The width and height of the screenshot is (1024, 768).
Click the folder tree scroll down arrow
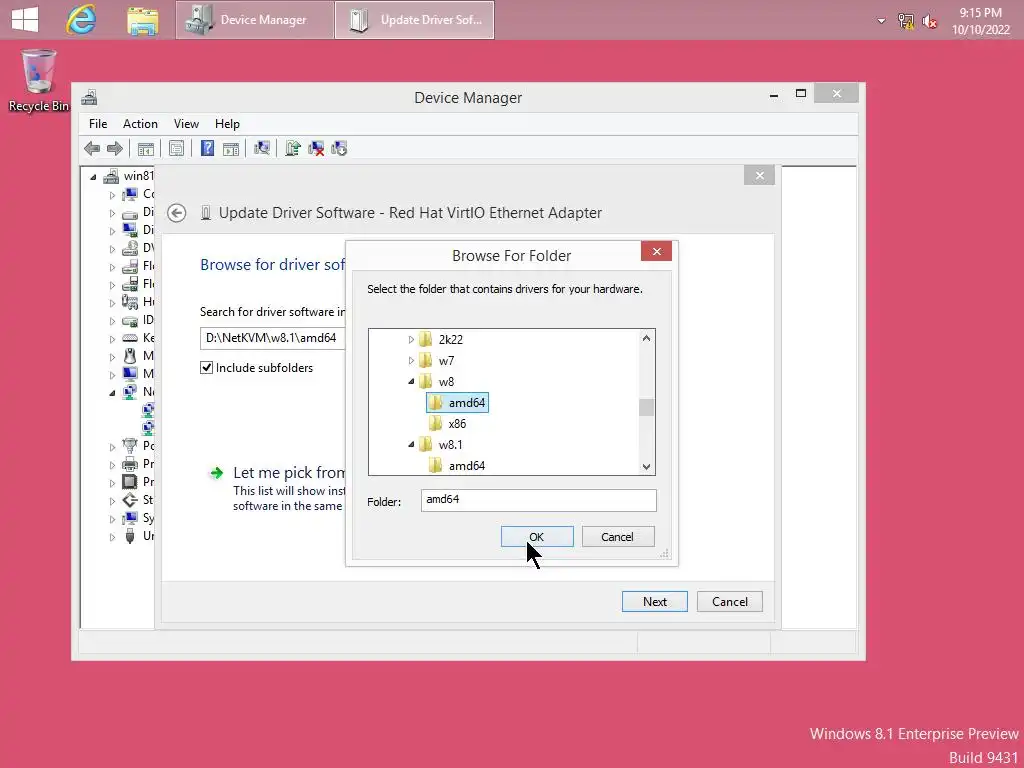point(646,466)
